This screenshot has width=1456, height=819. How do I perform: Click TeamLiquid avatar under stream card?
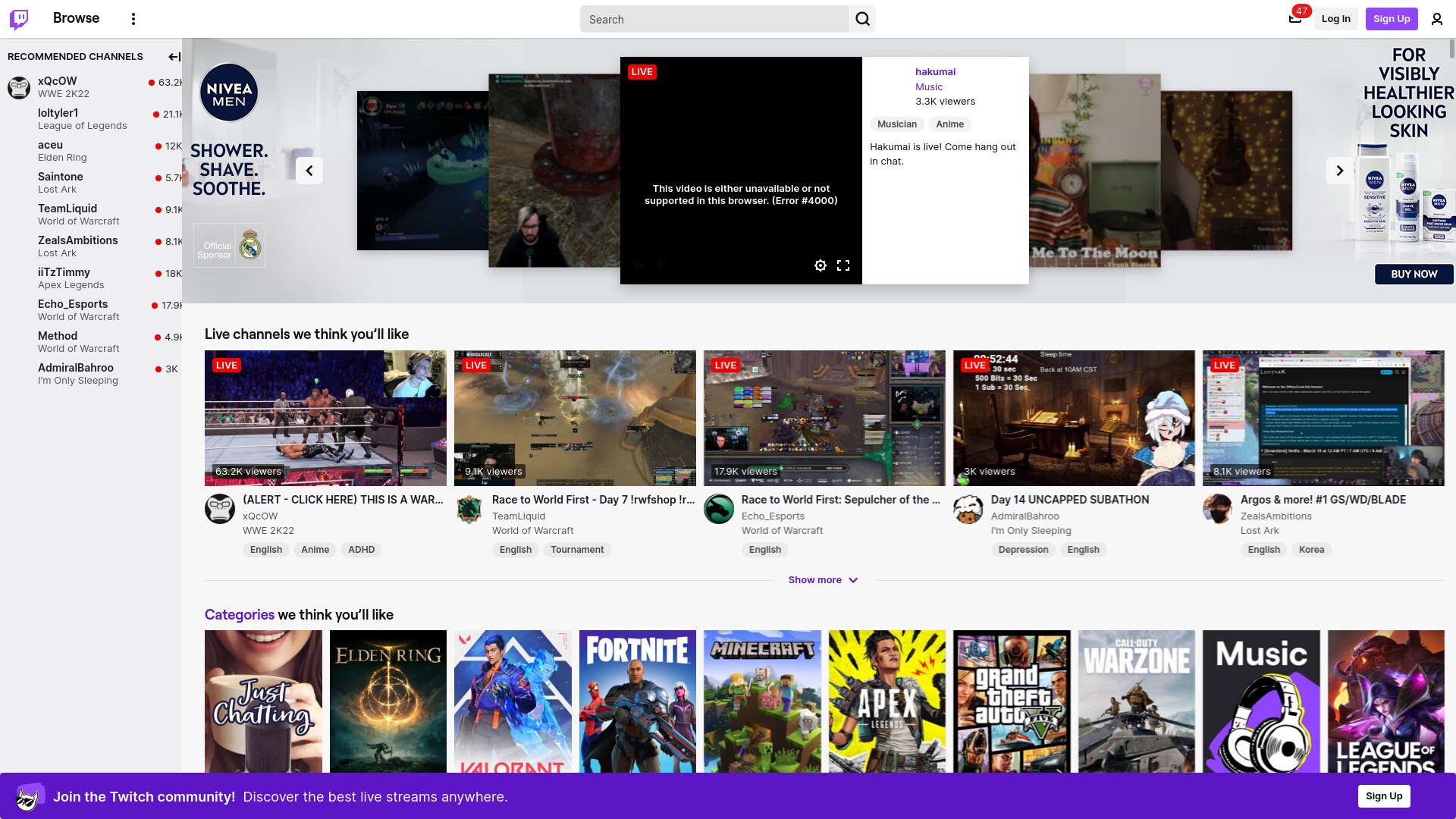469,509
